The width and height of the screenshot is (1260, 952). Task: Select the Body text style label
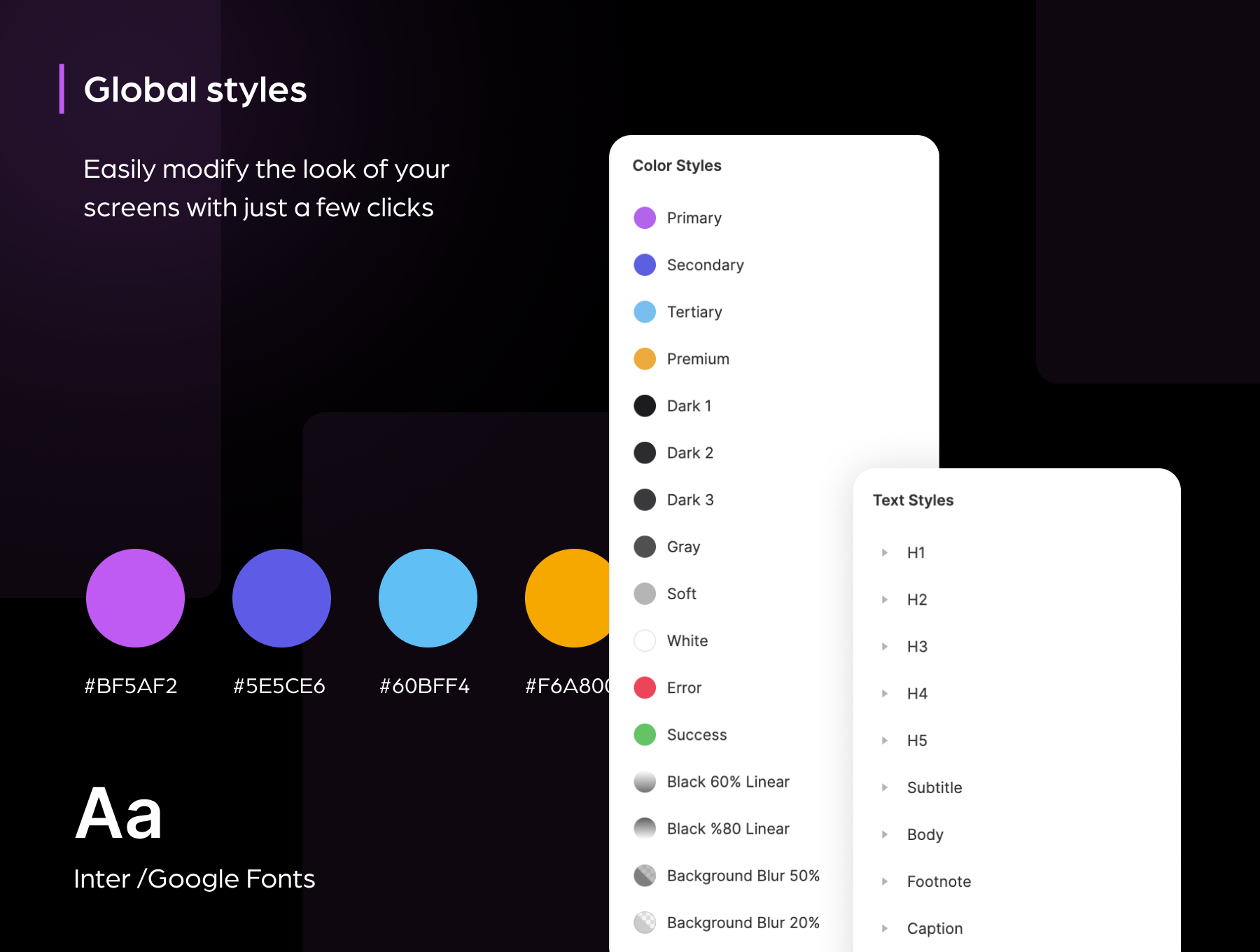click(x=925, y=834)
